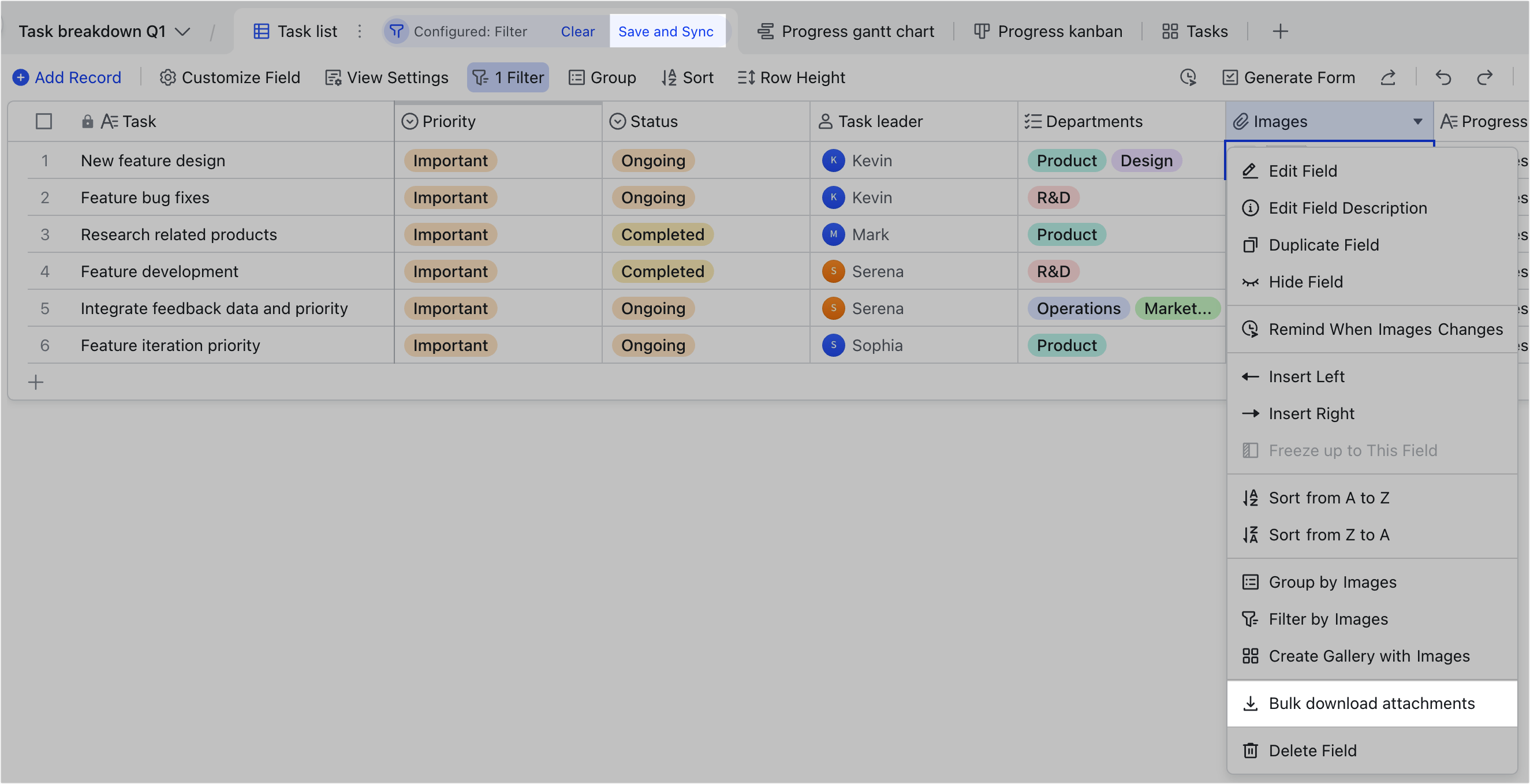Expand the Task breakdown Q1 title dropdown
The width and height of the screenshot is (1530, 784).
coord(184,32)
